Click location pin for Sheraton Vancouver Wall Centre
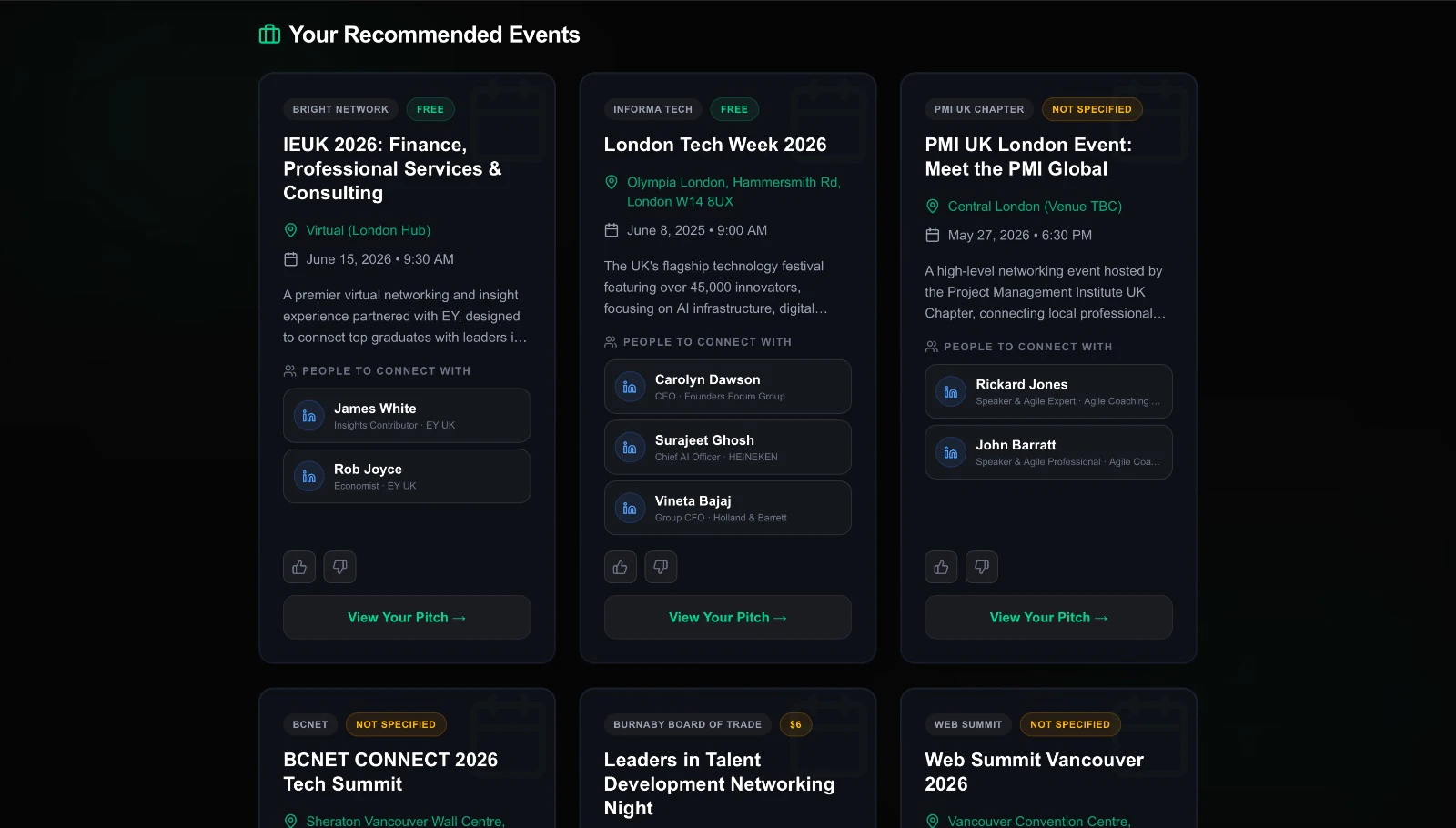 pyautogui.click(x=291, y=821)
